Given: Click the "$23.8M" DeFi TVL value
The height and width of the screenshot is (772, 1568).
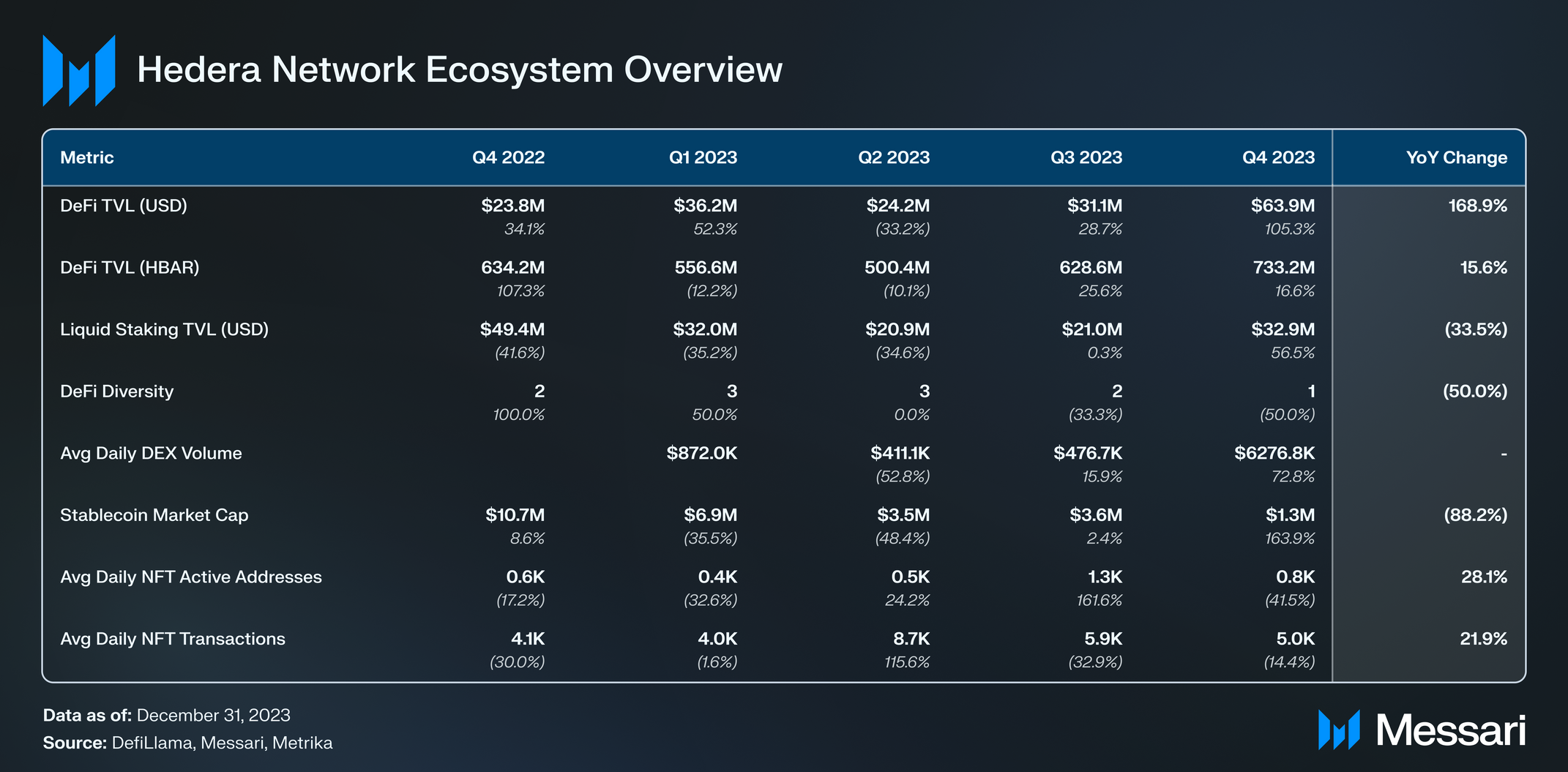Looking at the screenshot, I should pyautogui.click(x=513, y=206).
